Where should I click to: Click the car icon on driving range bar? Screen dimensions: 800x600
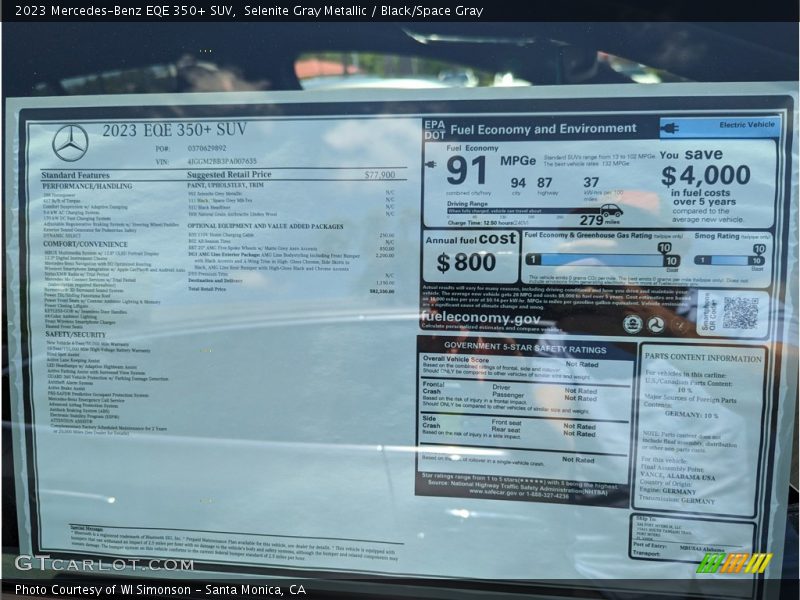pyautogui.click(x=611, y=211)
